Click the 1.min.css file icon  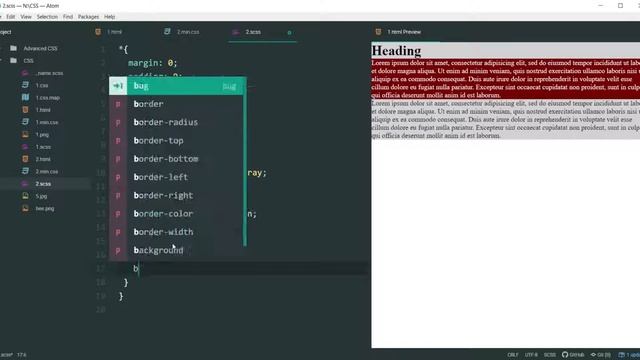[25, 122]
